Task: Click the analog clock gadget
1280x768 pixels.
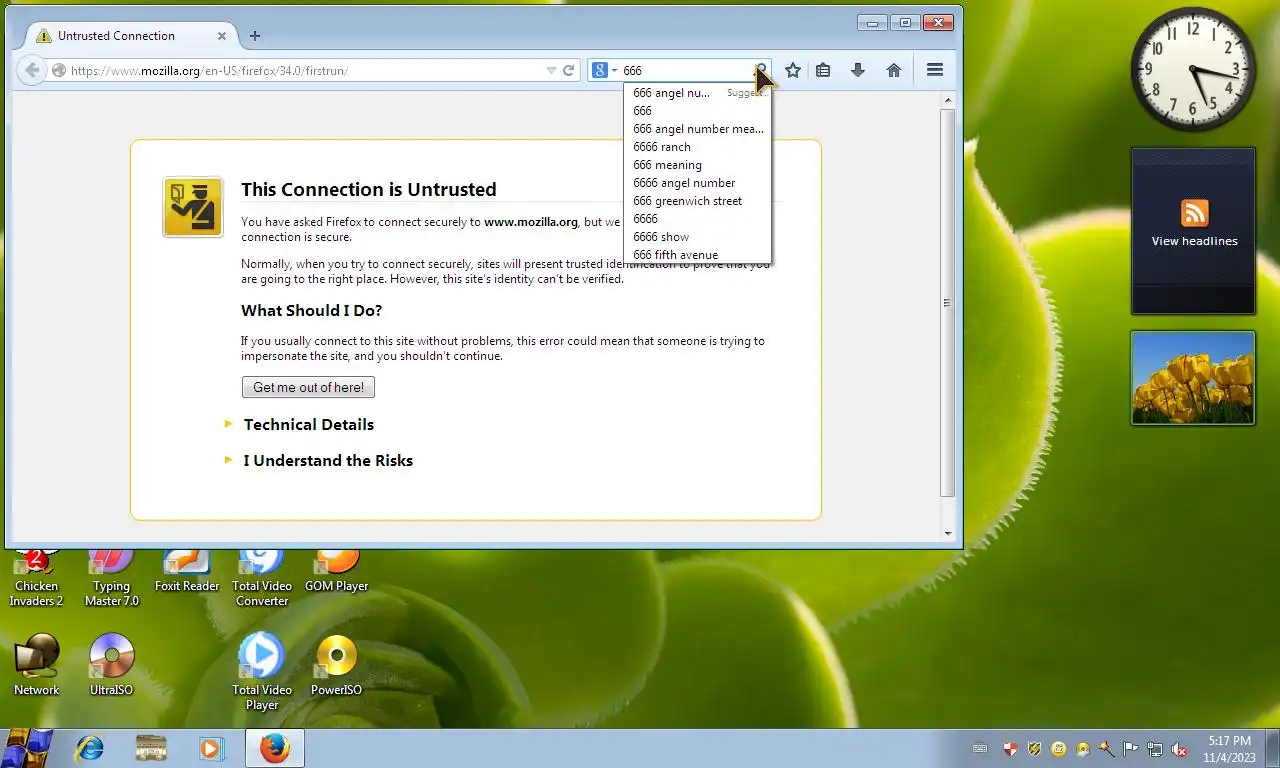Action: (1193, 69)
